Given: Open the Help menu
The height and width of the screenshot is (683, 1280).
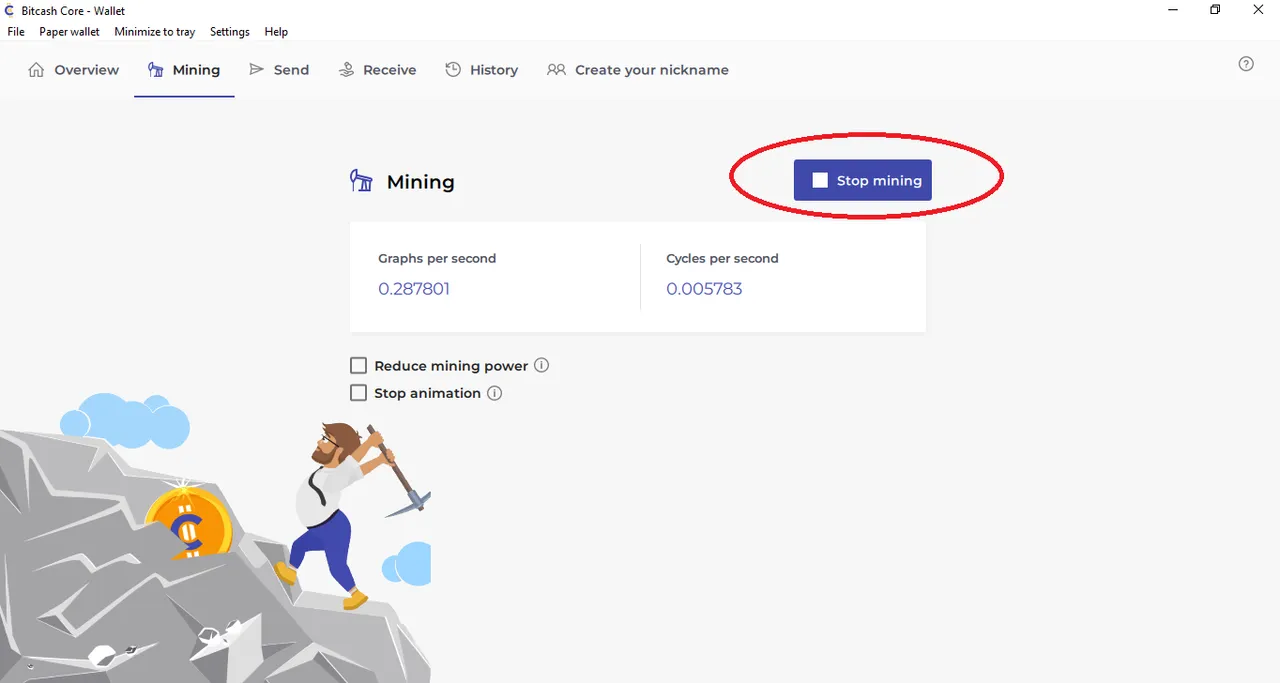Looking at the screenshot, I should click(276, 32).
